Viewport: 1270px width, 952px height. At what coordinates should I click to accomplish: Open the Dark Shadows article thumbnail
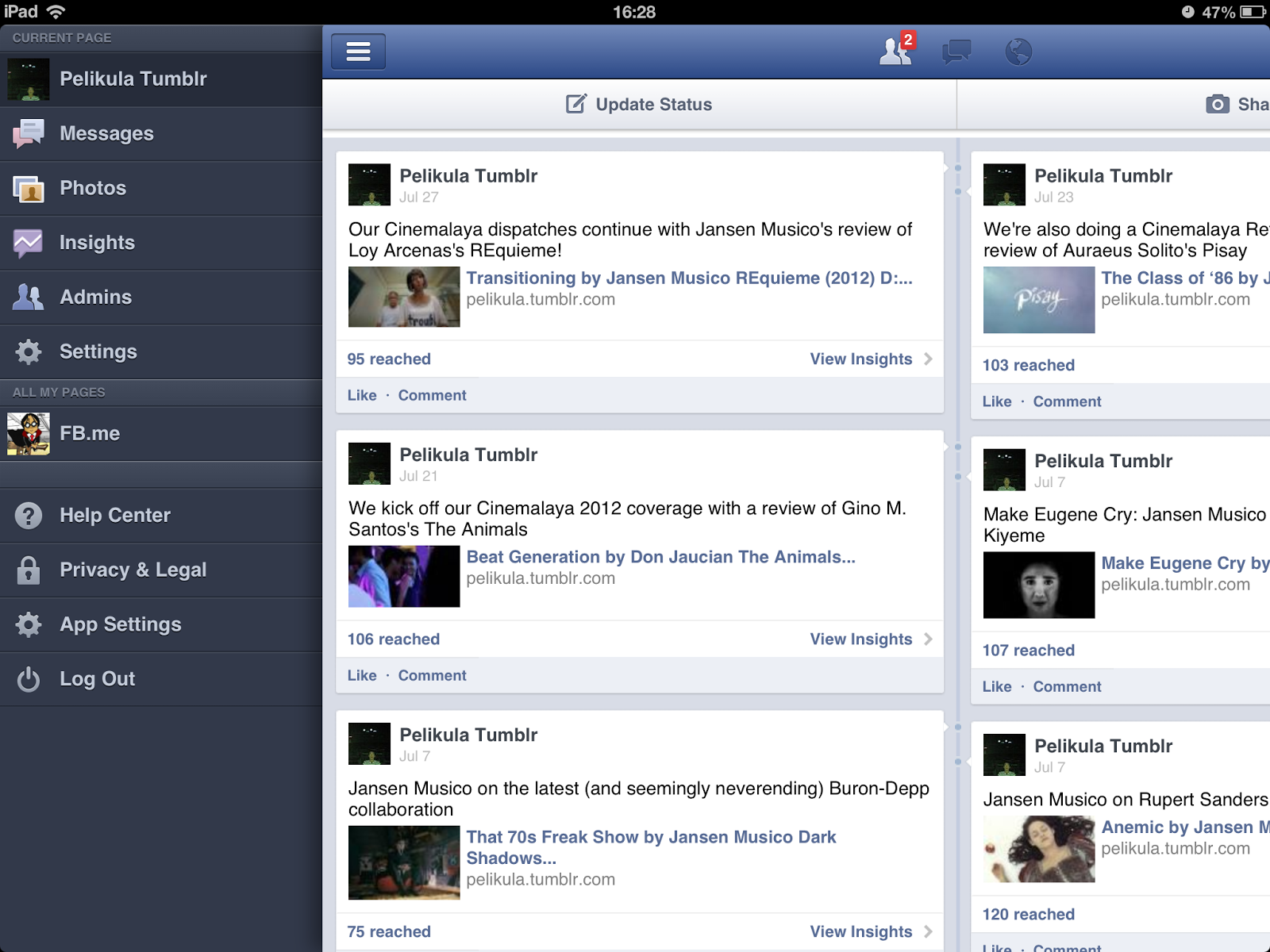click(404, 862)
